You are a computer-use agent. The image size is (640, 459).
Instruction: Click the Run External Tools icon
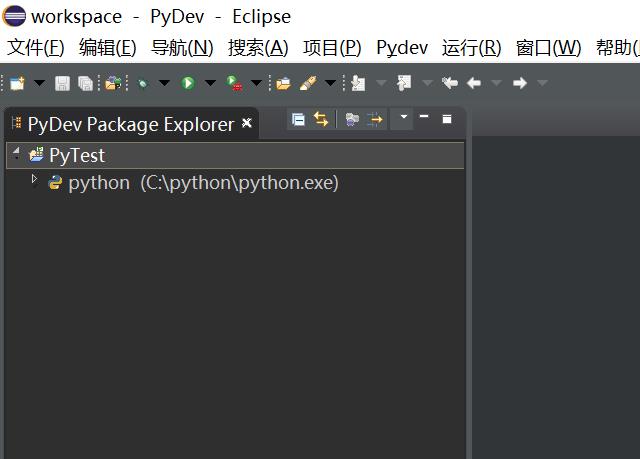[x=234, y=83]
